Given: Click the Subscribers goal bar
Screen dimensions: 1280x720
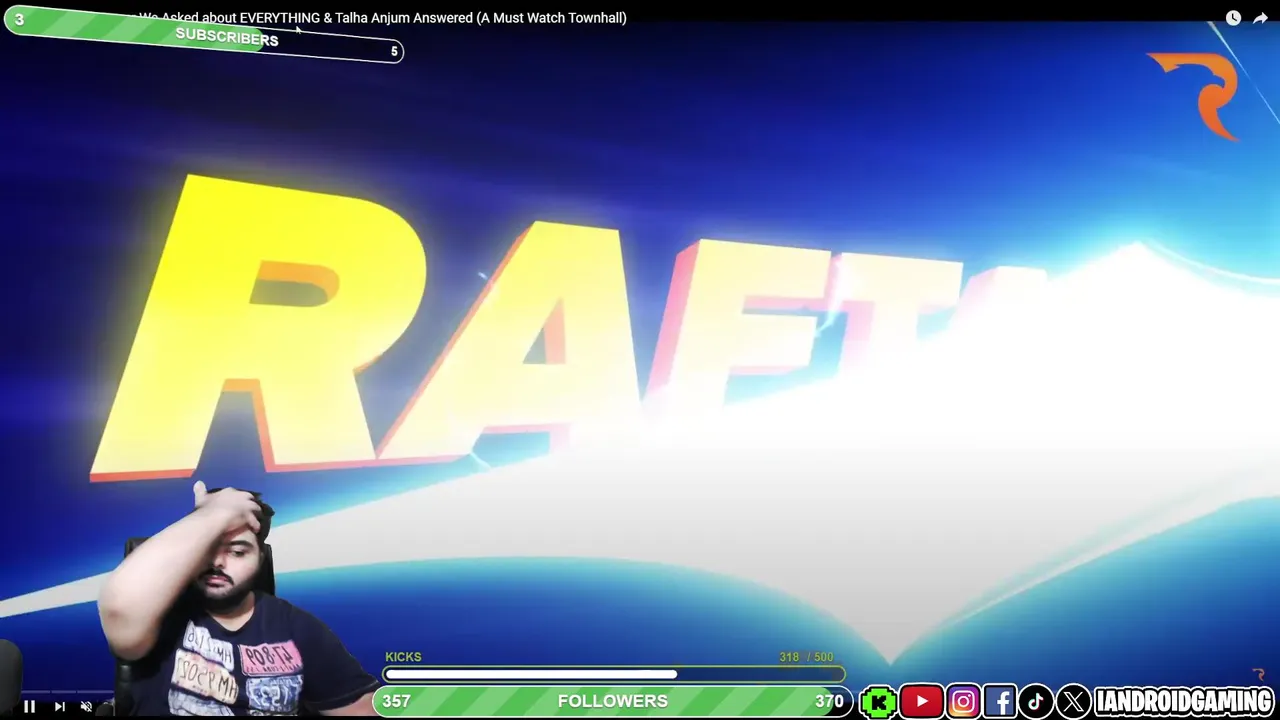Looking at the screenshot, I should click(x=204, y=35).
